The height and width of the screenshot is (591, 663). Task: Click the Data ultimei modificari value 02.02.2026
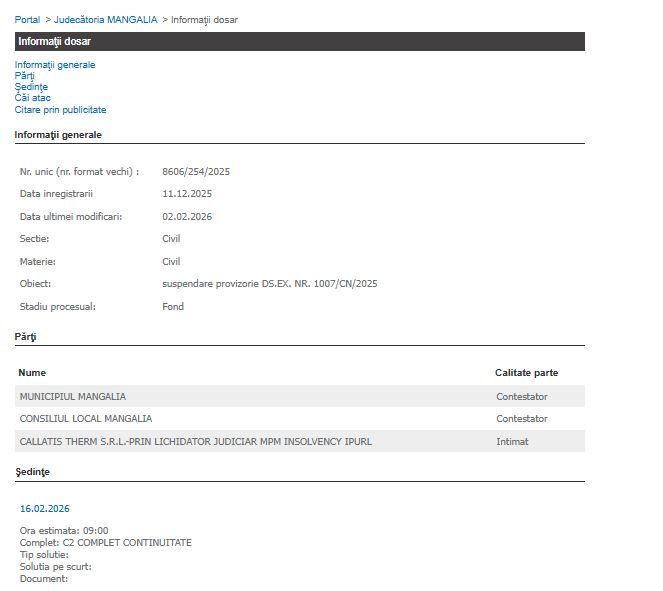tap(187, 217)
